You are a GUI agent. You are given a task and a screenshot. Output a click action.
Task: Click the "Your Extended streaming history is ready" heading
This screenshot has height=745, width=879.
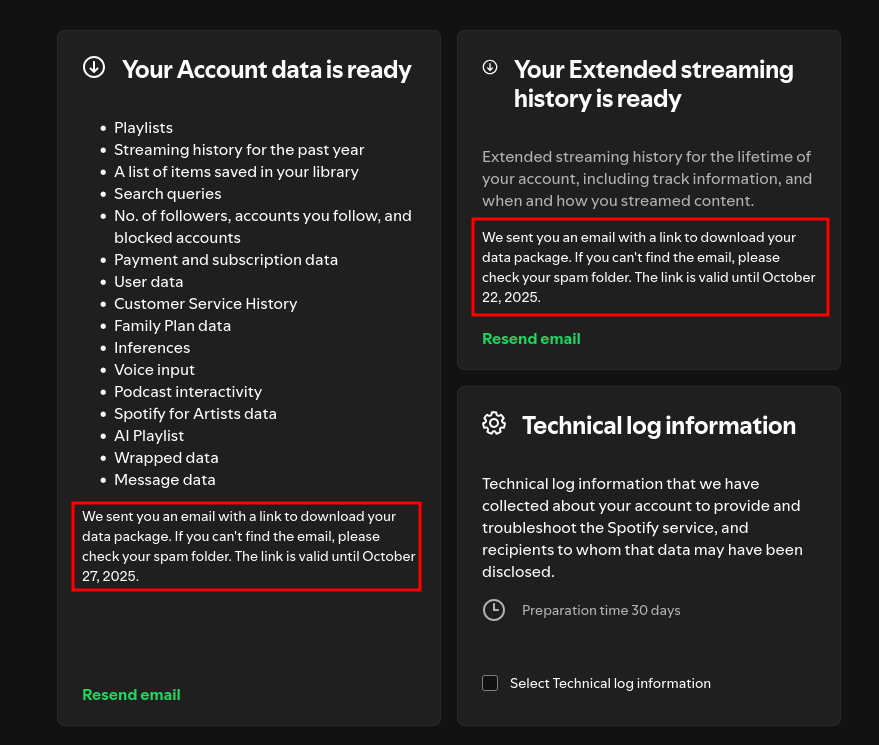(653, 84)
